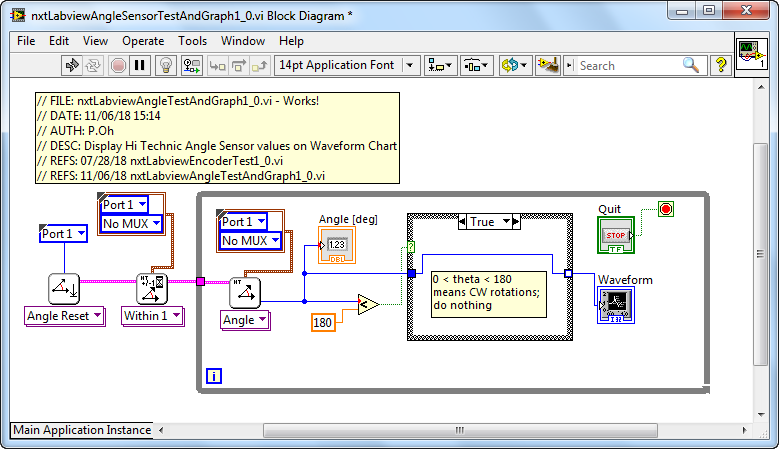Toggle Highlight Execution lightbulb
Screen dimensions: 779x449
(x=166, y=66)
